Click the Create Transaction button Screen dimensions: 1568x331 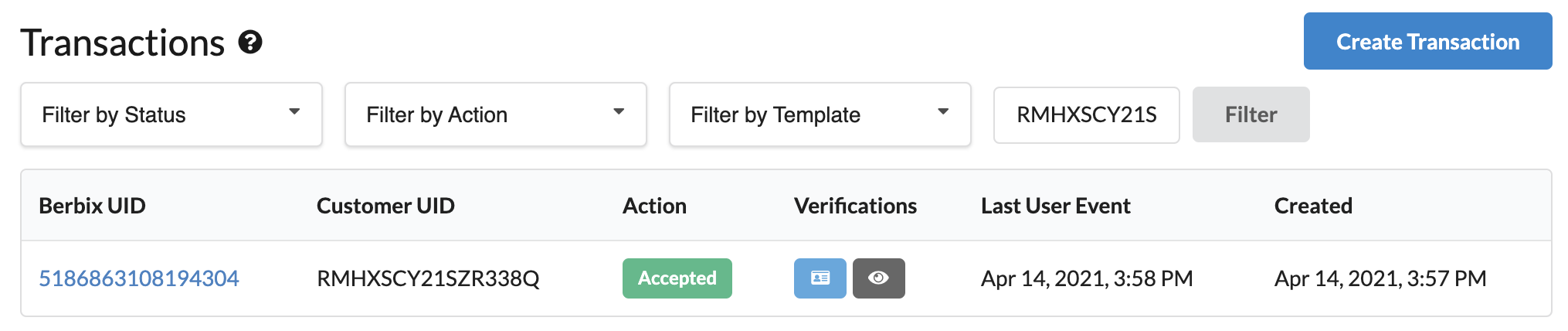1428,41
